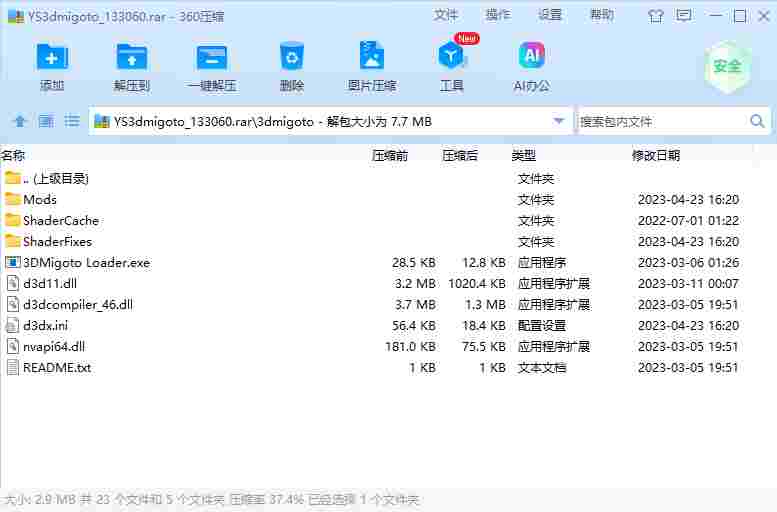The width and height of the screenshot is (777, 512).
Task: Click the feedback message icon in title bar
Action: [684, 16]
